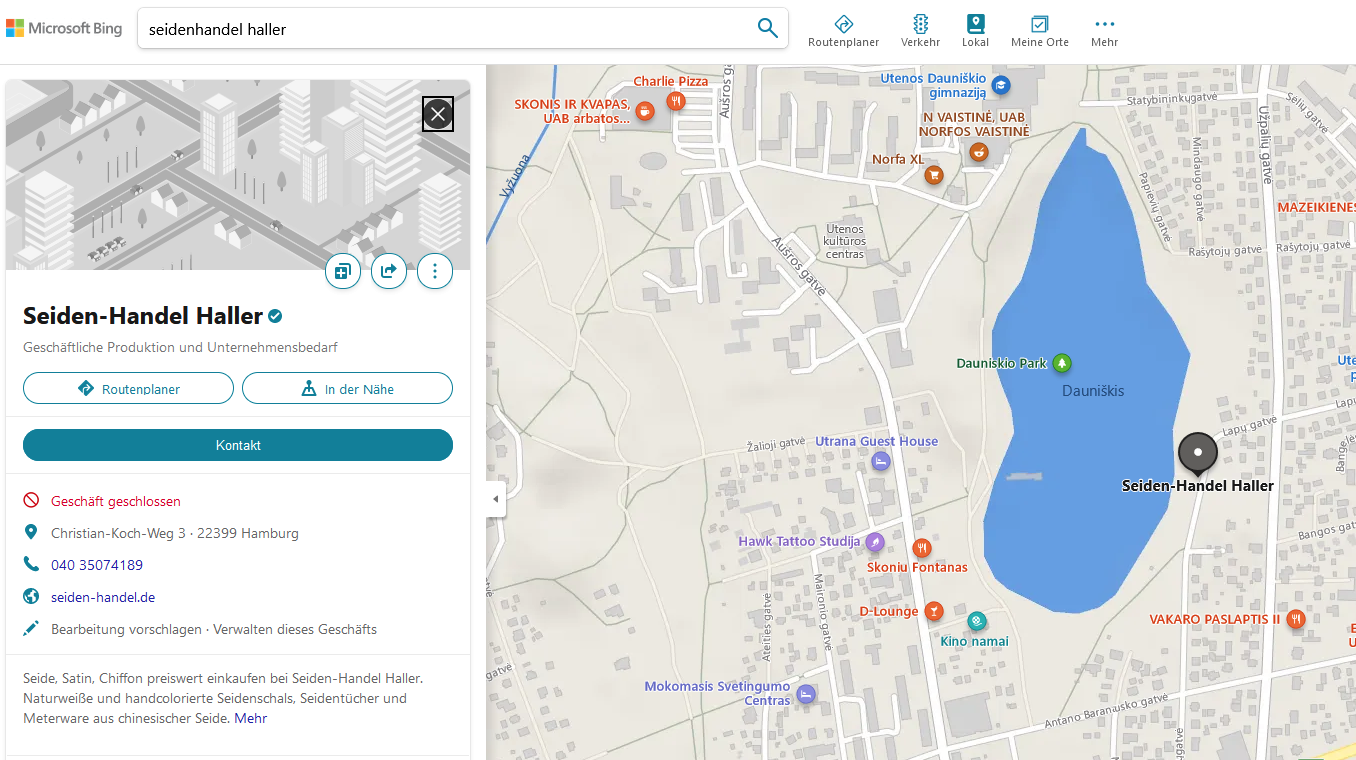Click the SKONIS IR KVAPAS cafe marker
The width and height of the screenshot is (1356, 760).
click(645, 110)
